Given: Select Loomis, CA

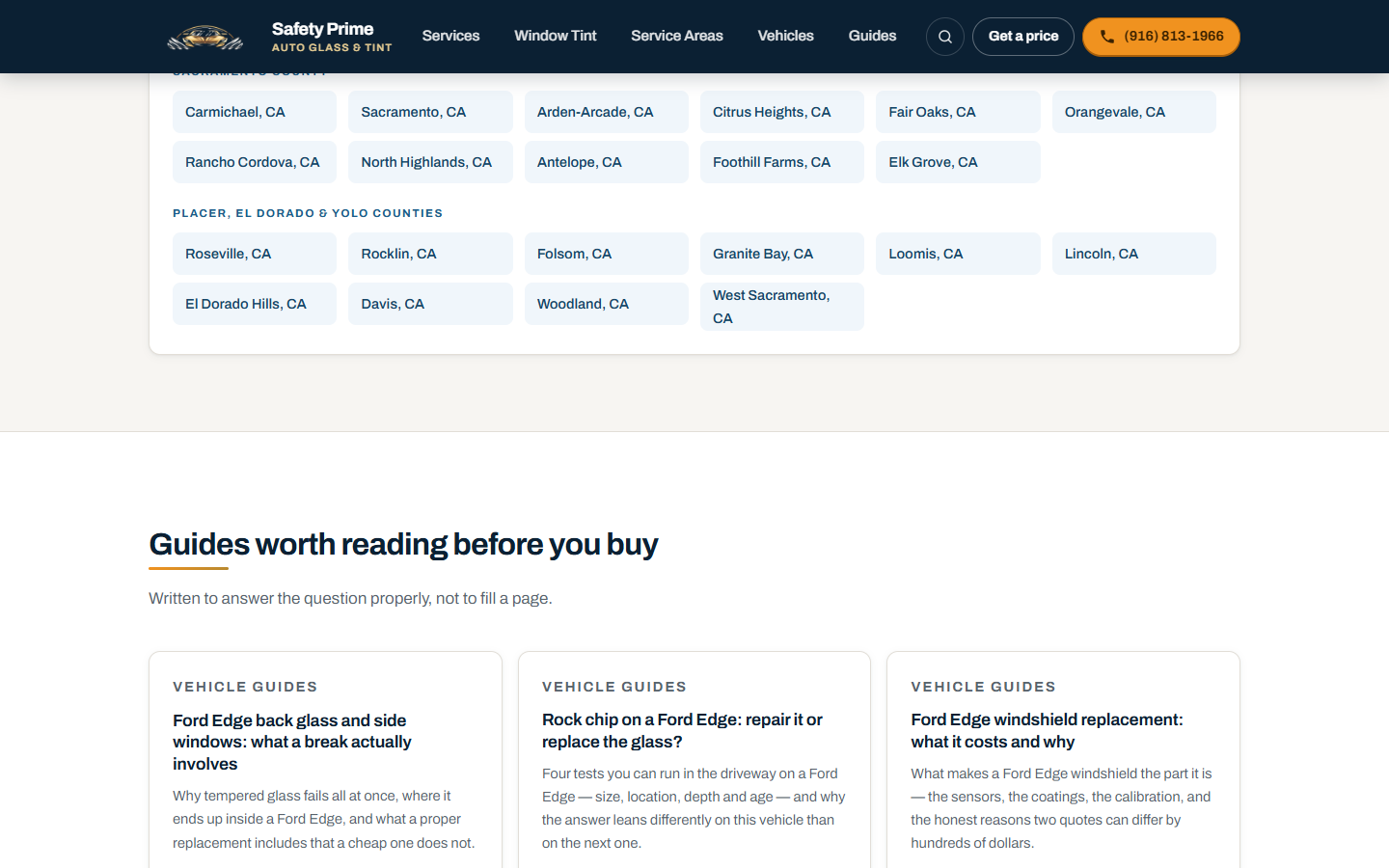Looking at the screenshot, I should click(958, 254).
